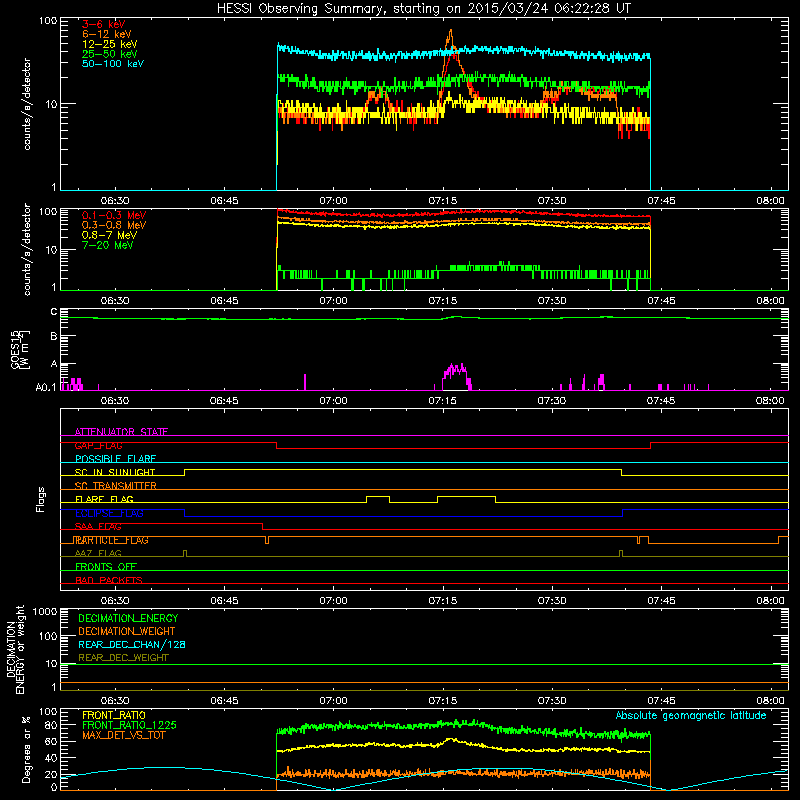Click the 0.3-0.8 MeV legend entry
Screen dimensions: 800x800
click(114, 225)
